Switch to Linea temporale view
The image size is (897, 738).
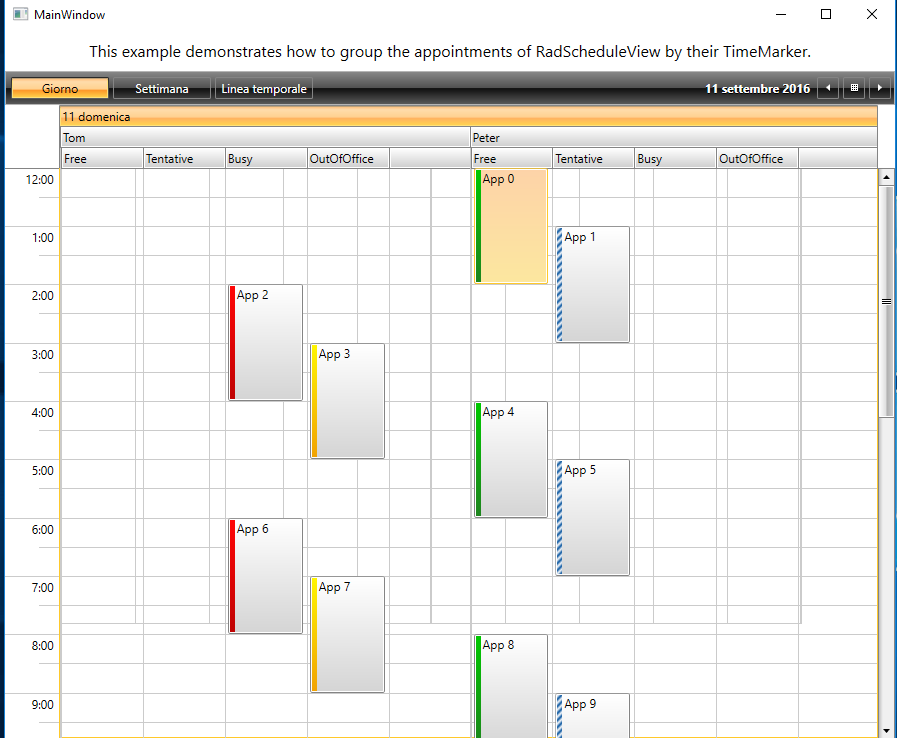click(x=264, y=89)
